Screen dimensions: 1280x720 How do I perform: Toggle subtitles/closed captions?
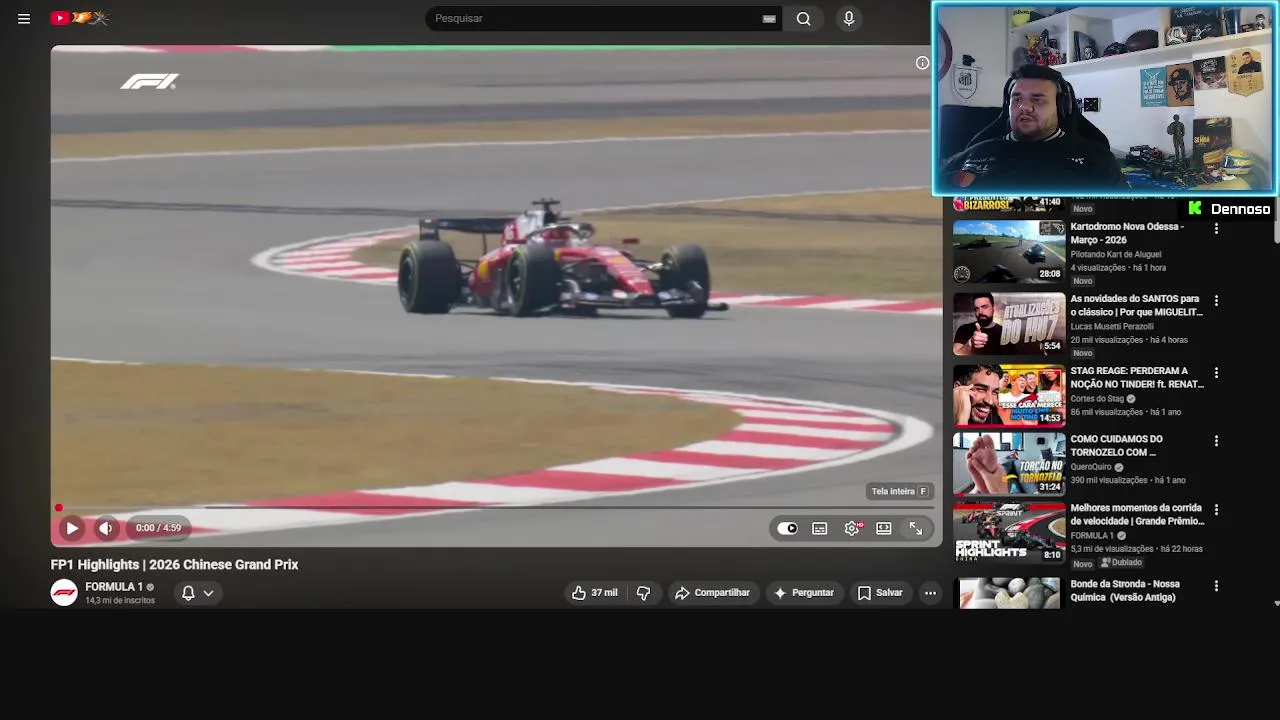820,528
